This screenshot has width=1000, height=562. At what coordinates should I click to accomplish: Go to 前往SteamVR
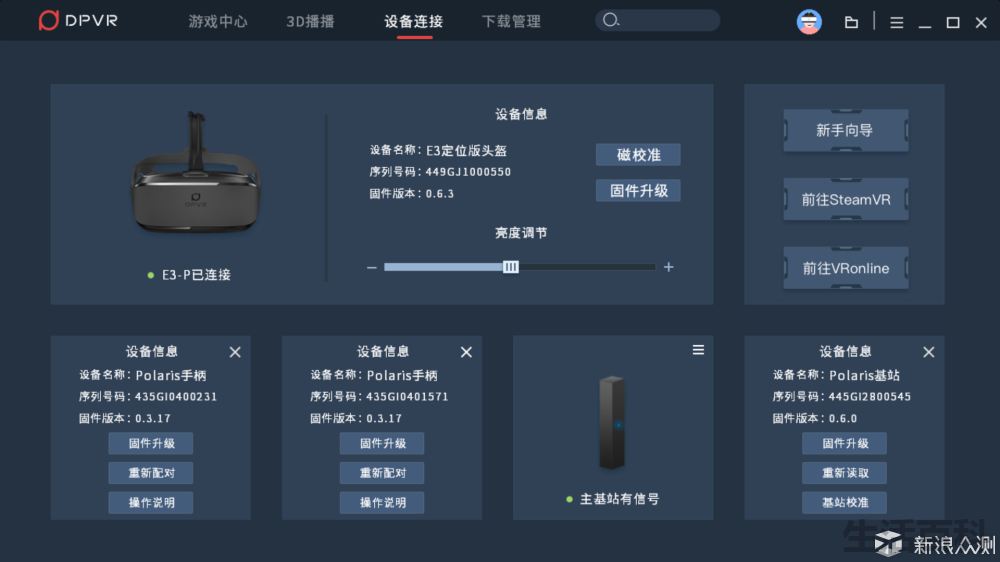coord(846,200)
